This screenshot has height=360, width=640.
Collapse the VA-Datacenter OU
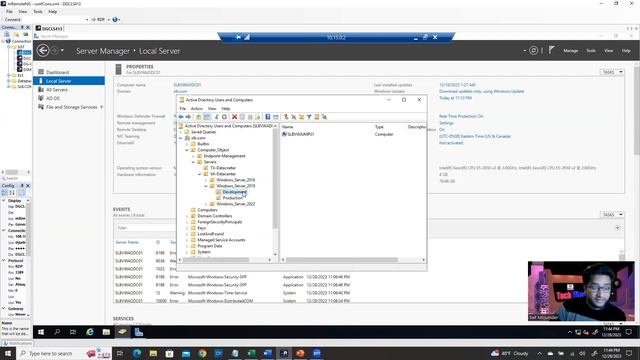(x=200, y=174)
